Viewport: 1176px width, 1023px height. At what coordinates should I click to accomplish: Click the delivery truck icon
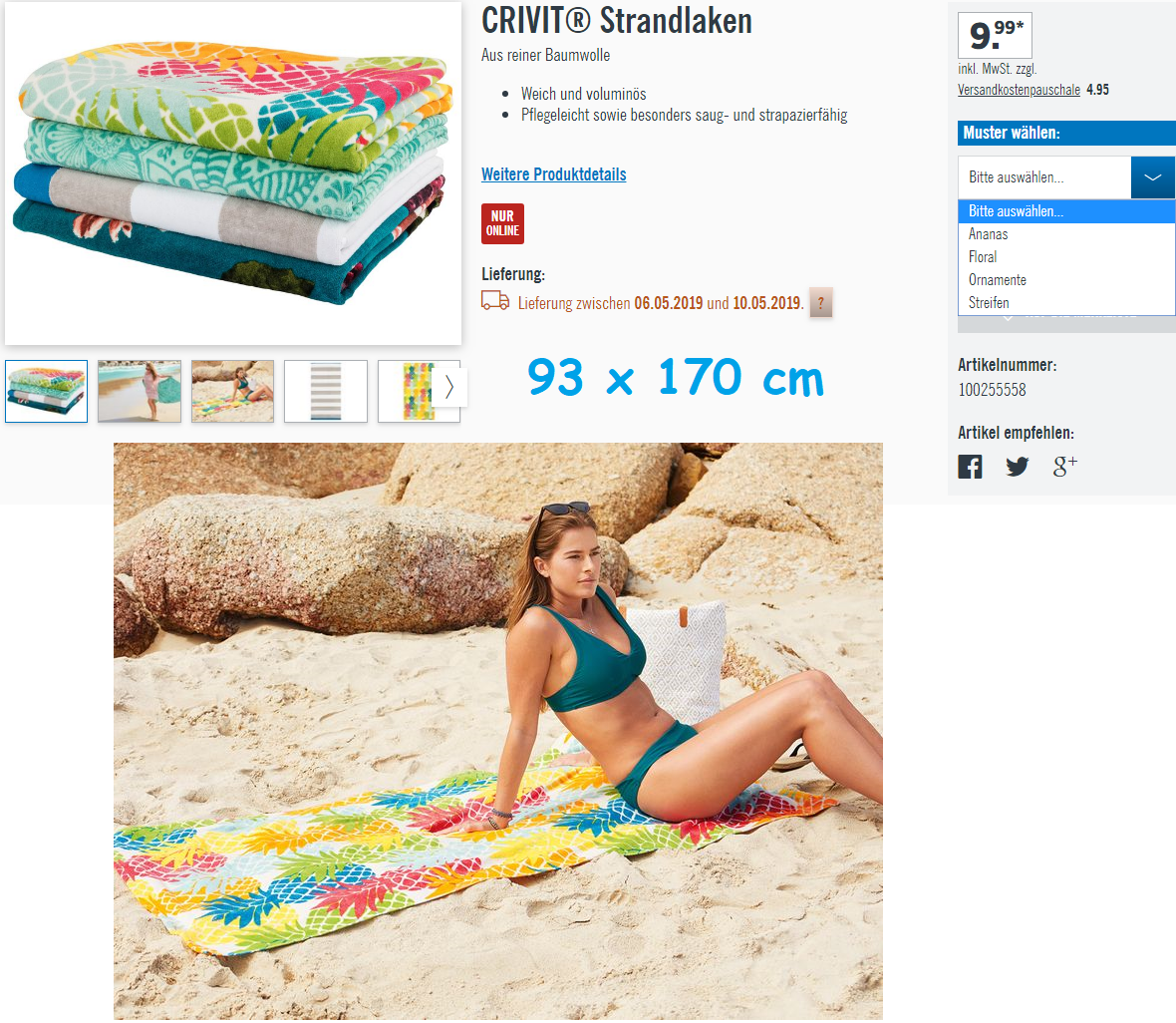tap(495, 300)
